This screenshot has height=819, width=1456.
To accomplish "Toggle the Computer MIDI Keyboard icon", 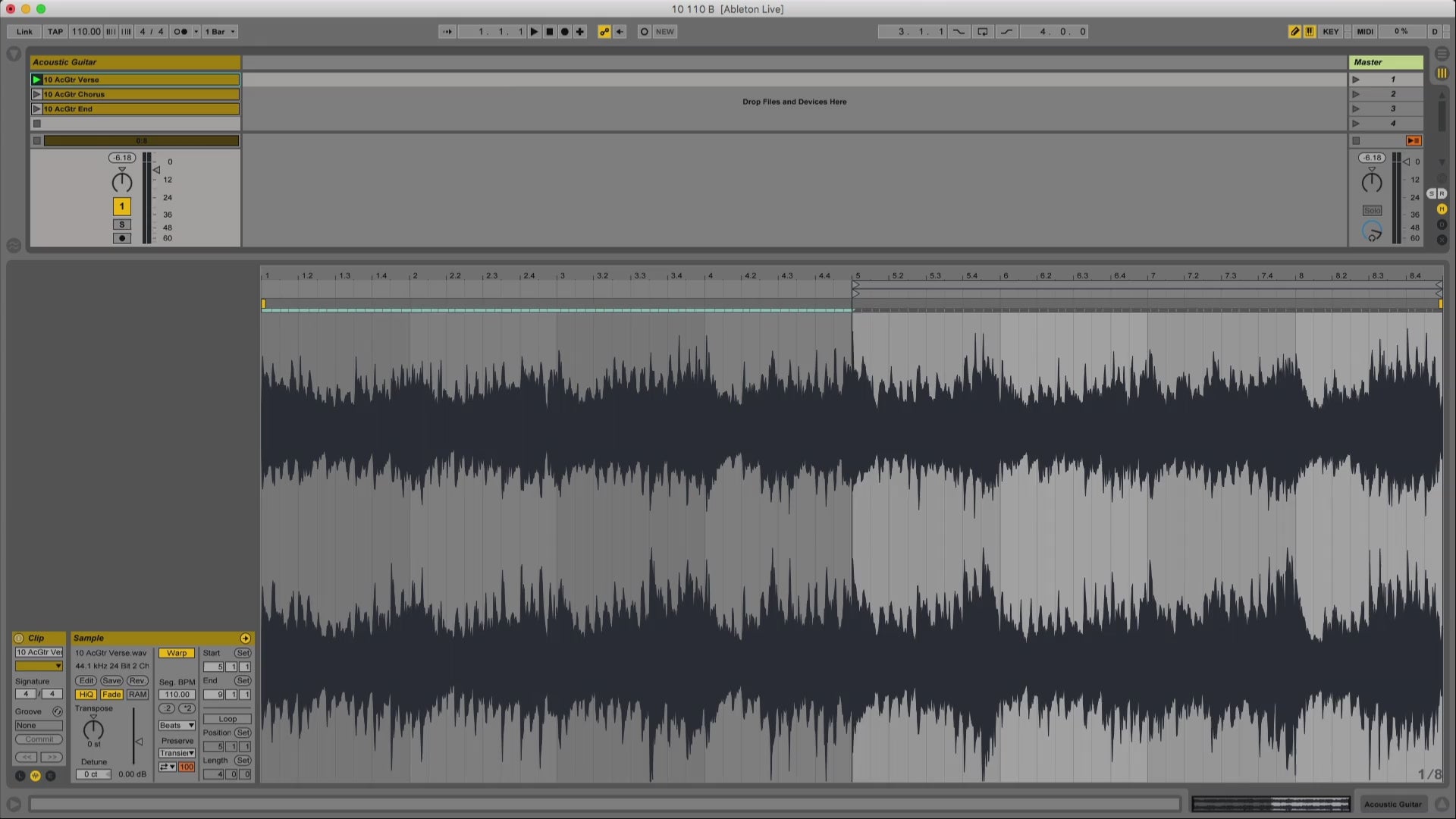I will (1310, 32).
